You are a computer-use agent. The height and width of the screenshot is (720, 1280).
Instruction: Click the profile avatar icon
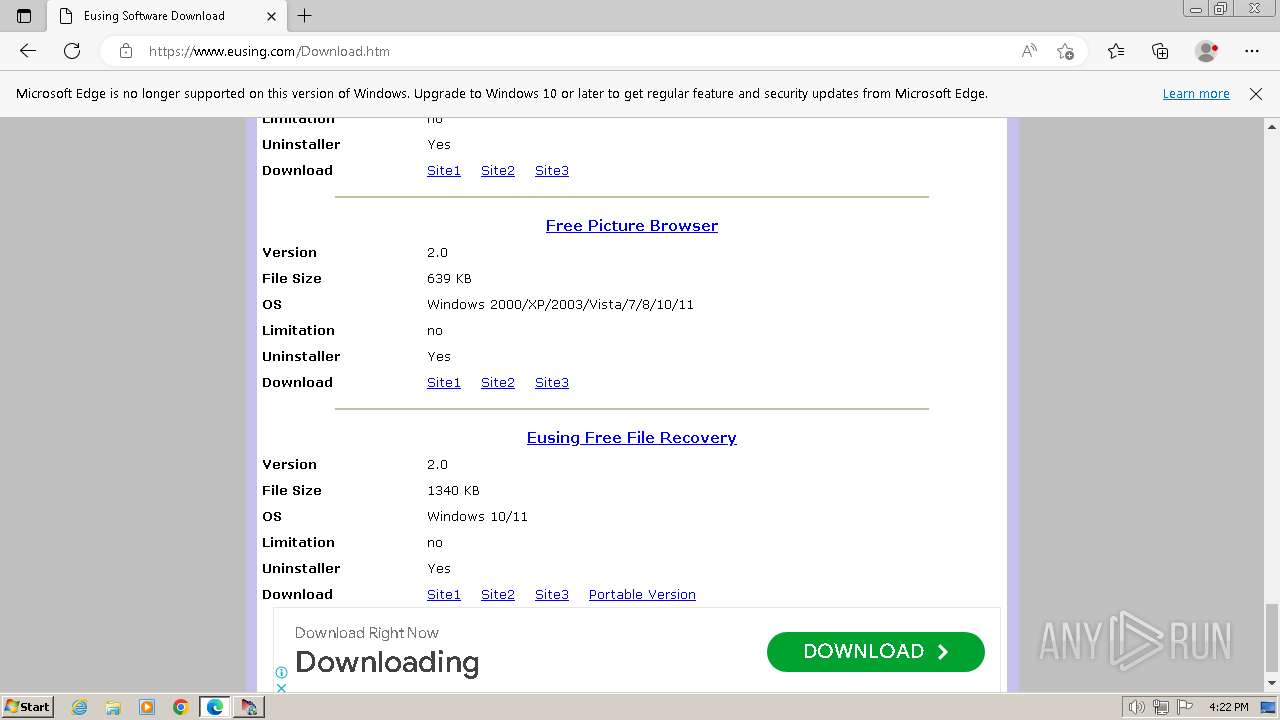coord(1207,51)
